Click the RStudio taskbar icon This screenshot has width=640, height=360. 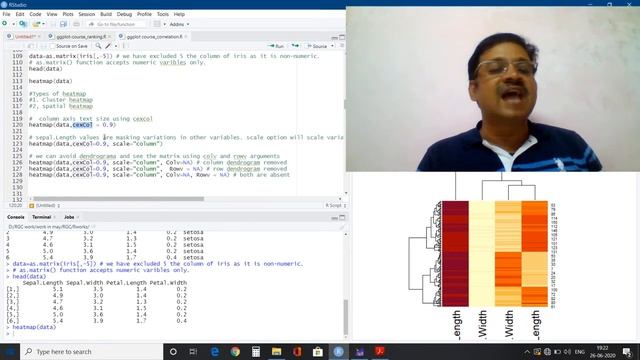[x=338, y=351]
